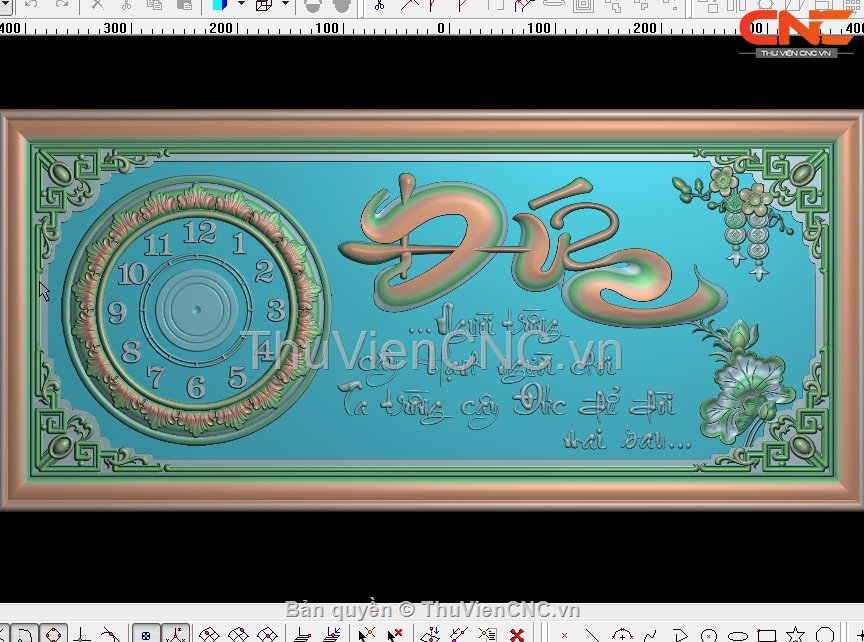
Task: Click the large red X delete icon
Action: point(516,635)
